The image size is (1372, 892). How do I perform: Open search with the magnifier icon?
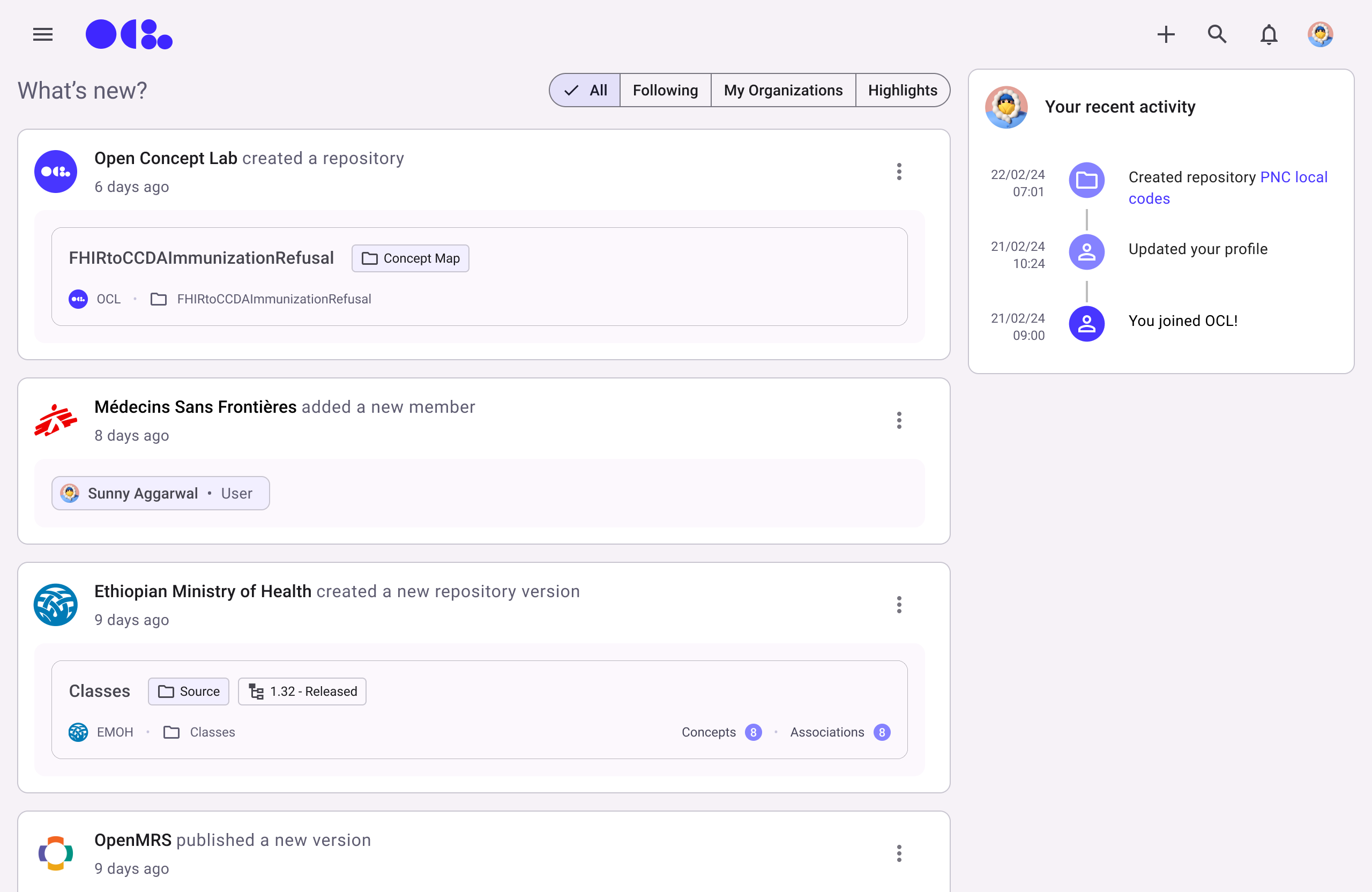coord(1217,35)
